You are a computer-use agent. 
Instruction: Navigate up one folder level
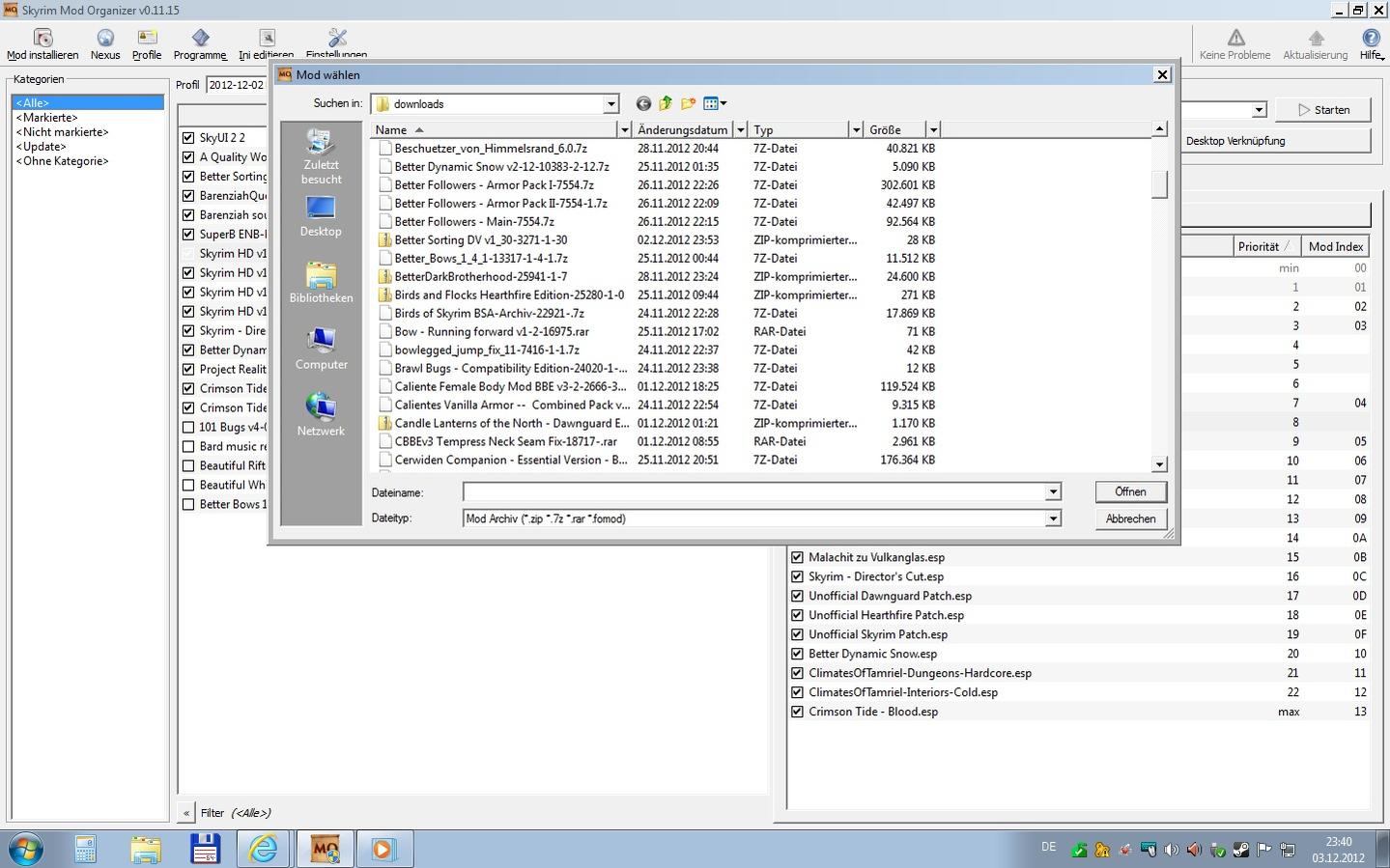pos(666,104)
